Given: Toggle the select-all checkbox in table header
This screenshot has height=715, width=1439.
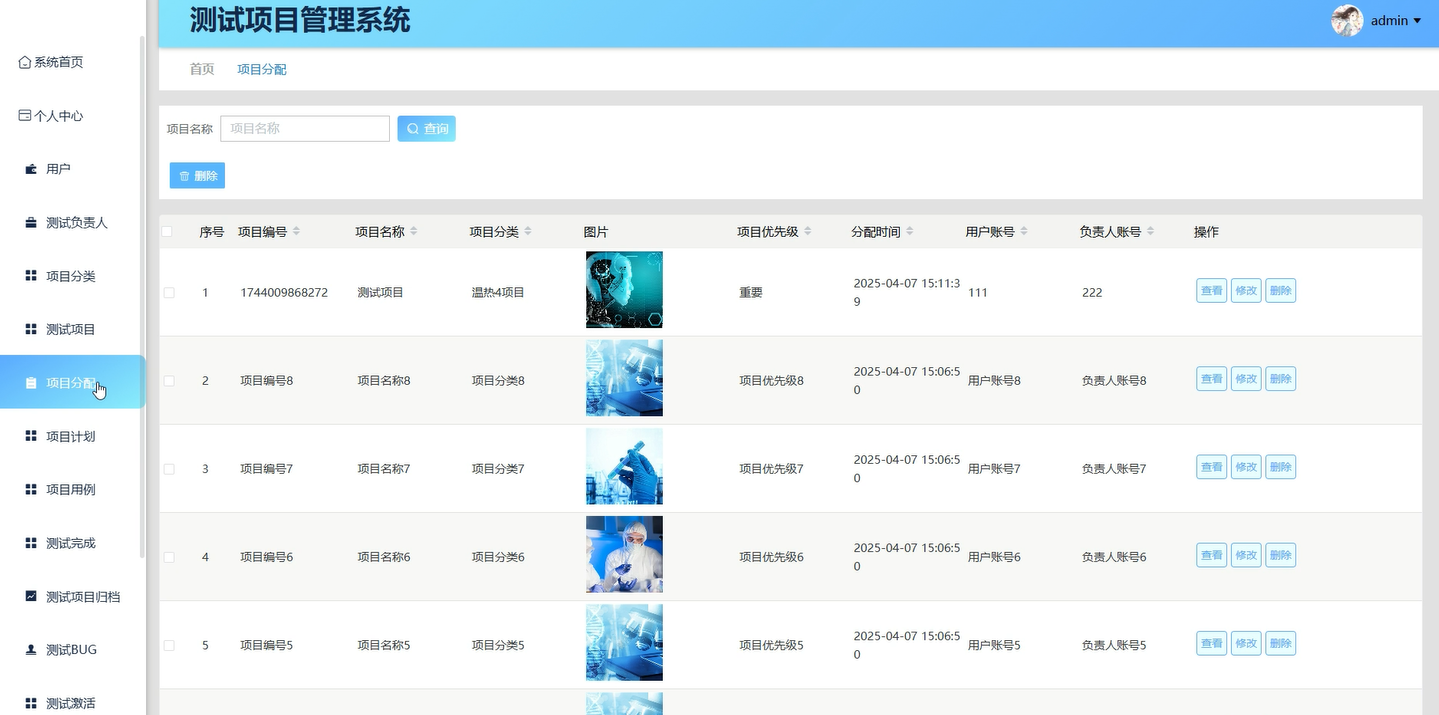Looking at the screenshot, I should pyautogui.click(x=168, y=231).
